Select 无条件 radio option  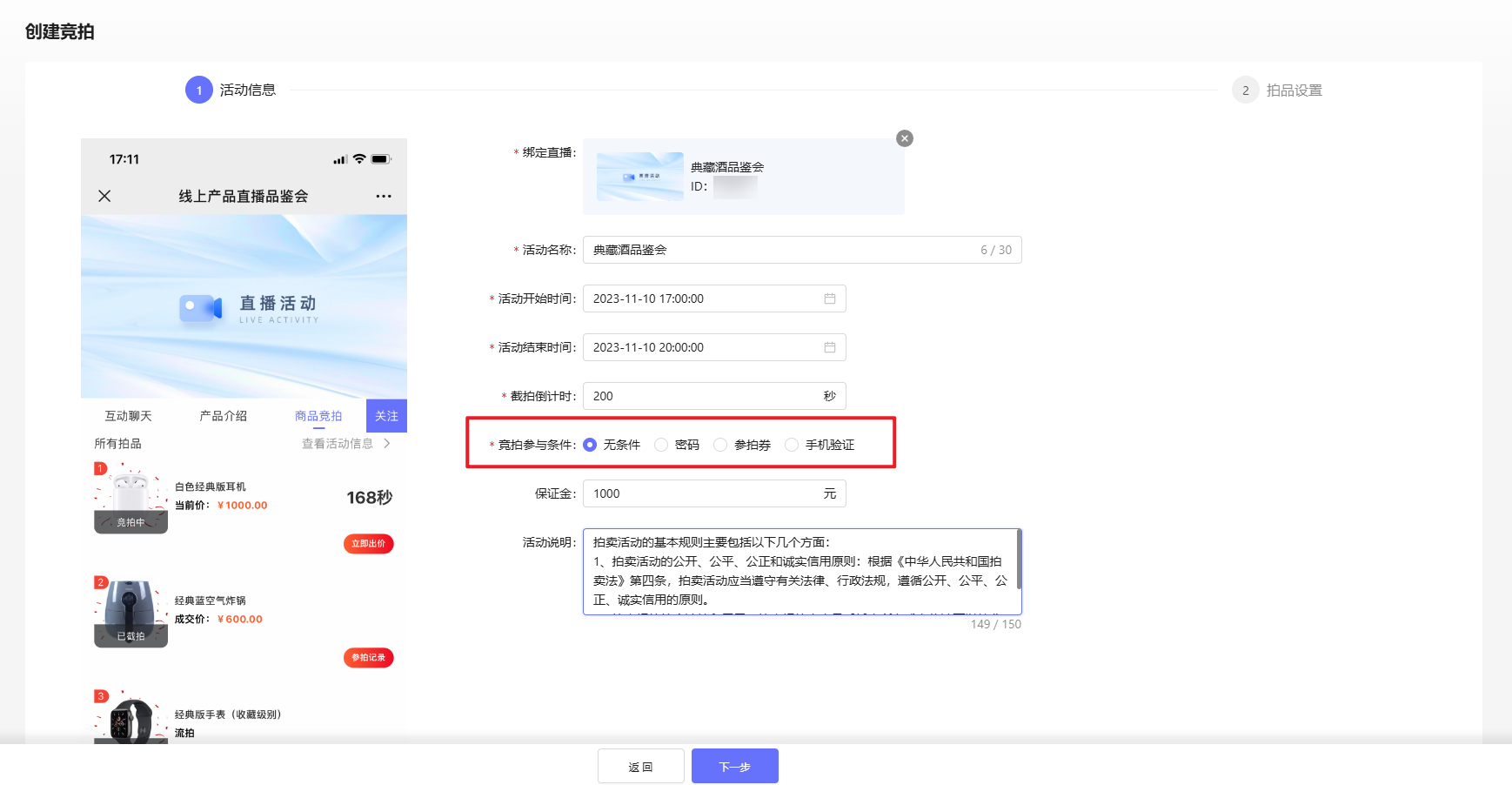(590, 445)
